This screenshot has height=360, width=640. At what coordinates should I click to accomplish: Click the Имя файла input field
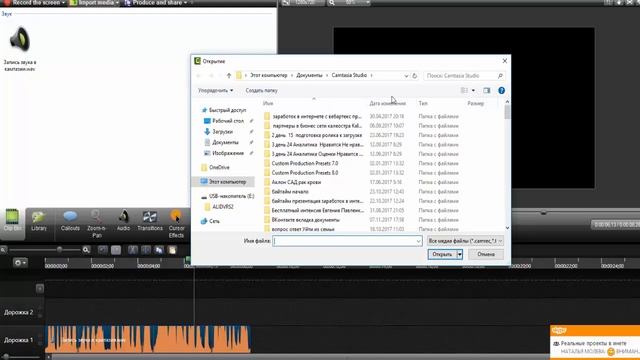coord(347,241)
